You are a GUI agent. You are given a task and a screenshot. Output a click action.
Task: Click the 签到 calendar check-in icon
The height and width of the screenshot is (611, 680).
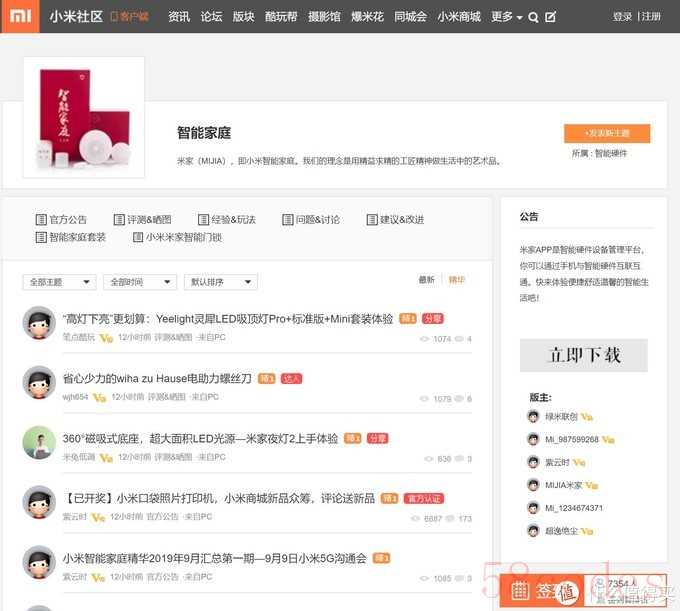[520, 591]
